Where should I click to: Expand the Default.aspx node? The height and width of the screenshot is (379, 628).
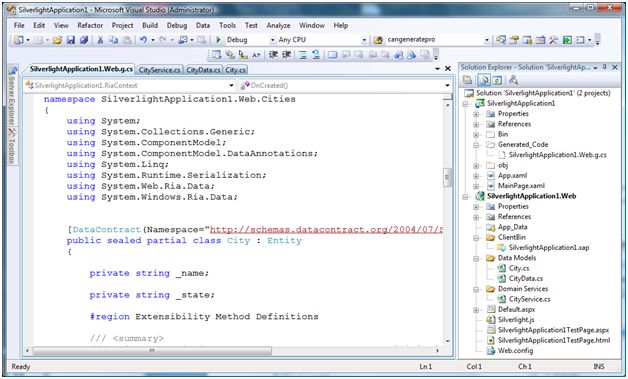tap(476, 310)
